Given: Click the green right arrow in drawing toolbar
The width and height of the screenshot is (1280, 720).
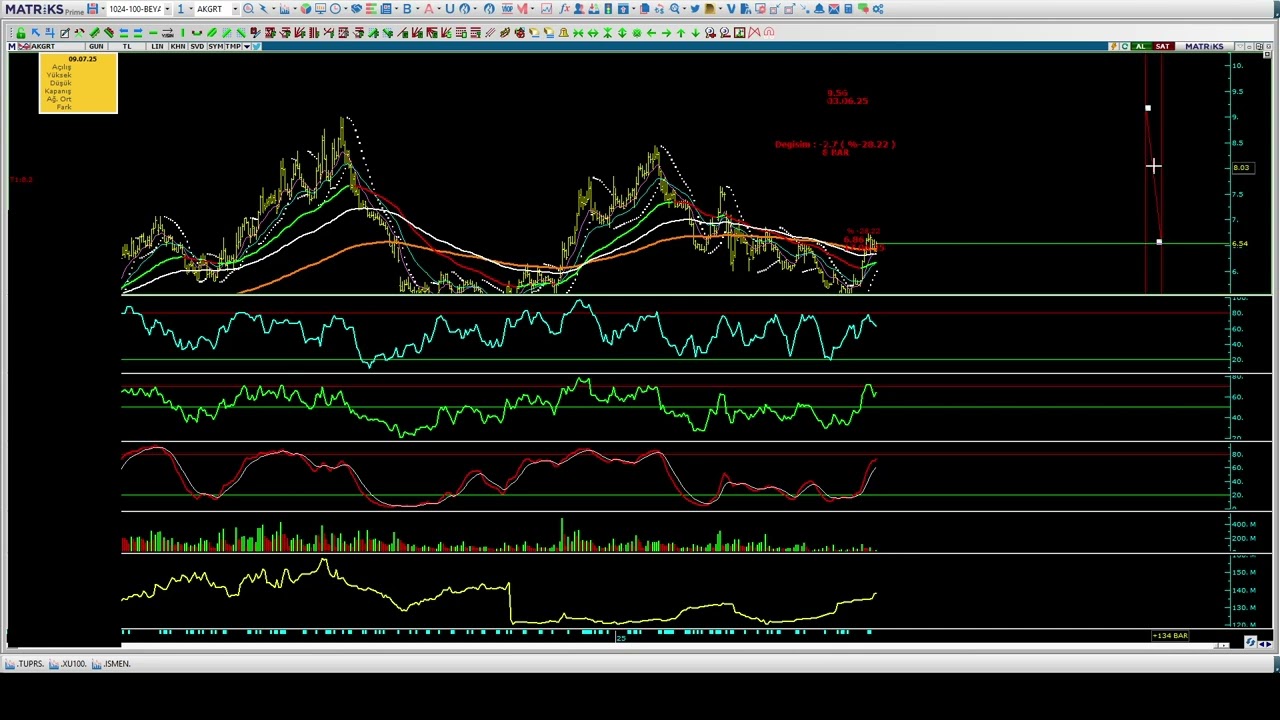Looking at the screenshot, I should (x=666, y=33).
